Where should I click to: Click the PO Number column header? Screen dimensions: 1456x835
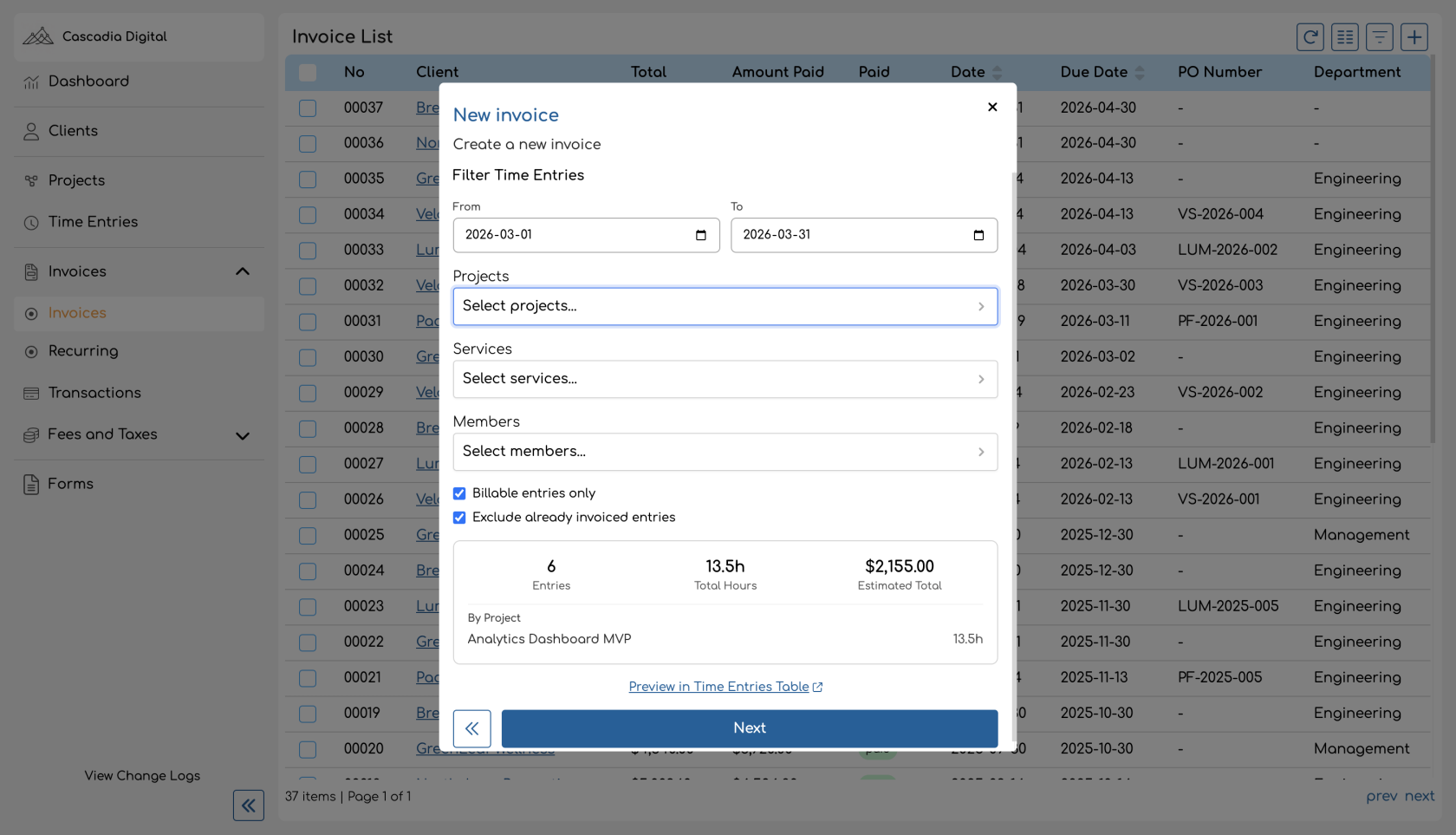coord(1219,72)
